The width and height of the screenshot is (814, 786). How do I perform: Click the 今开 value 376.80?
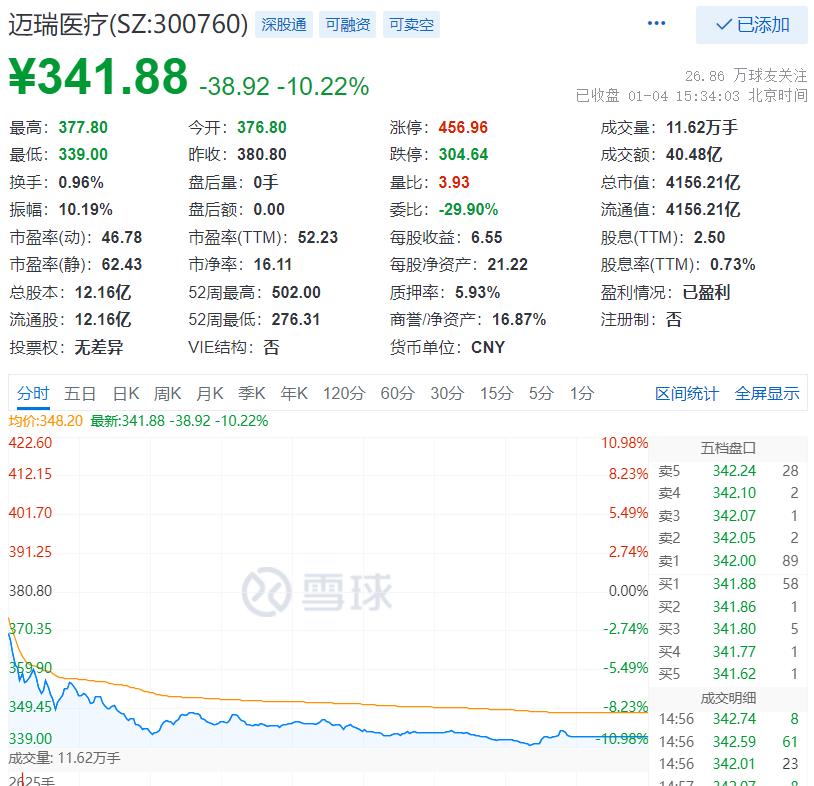[262, 127]
